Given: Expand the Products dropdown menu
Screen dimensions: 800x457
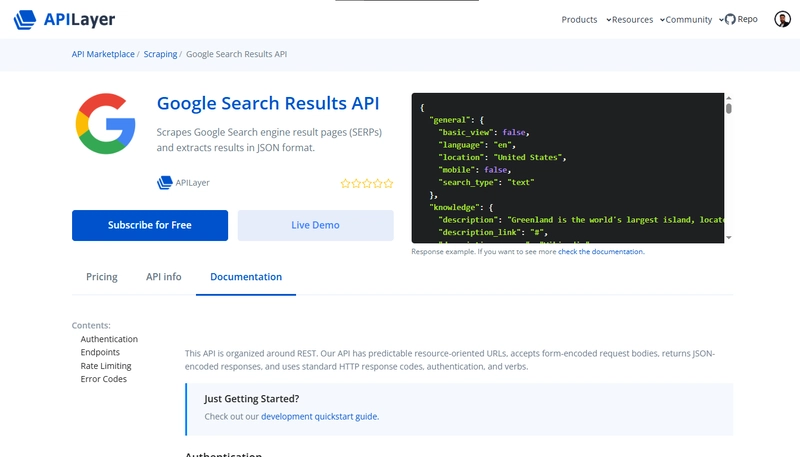Looking at the screenshot, I should tap(586, 19).
